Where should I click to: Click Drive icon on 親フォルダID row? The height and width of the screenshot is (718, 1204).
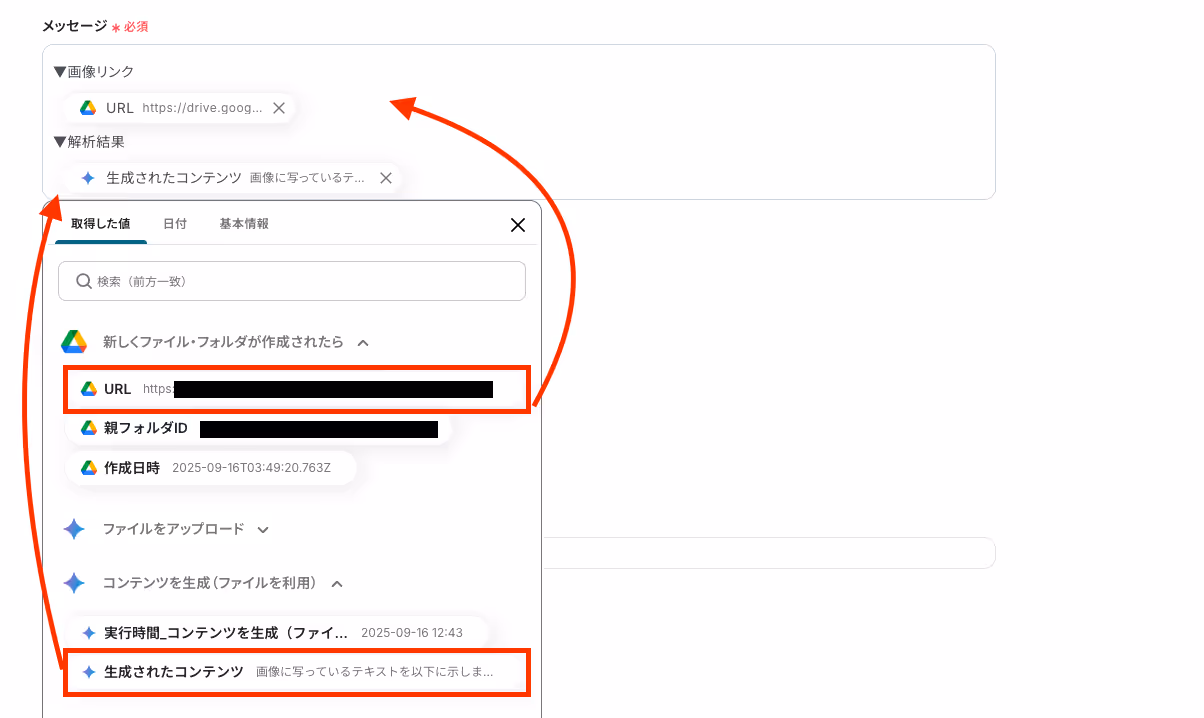pyautogui.click(x=89, y=428)
